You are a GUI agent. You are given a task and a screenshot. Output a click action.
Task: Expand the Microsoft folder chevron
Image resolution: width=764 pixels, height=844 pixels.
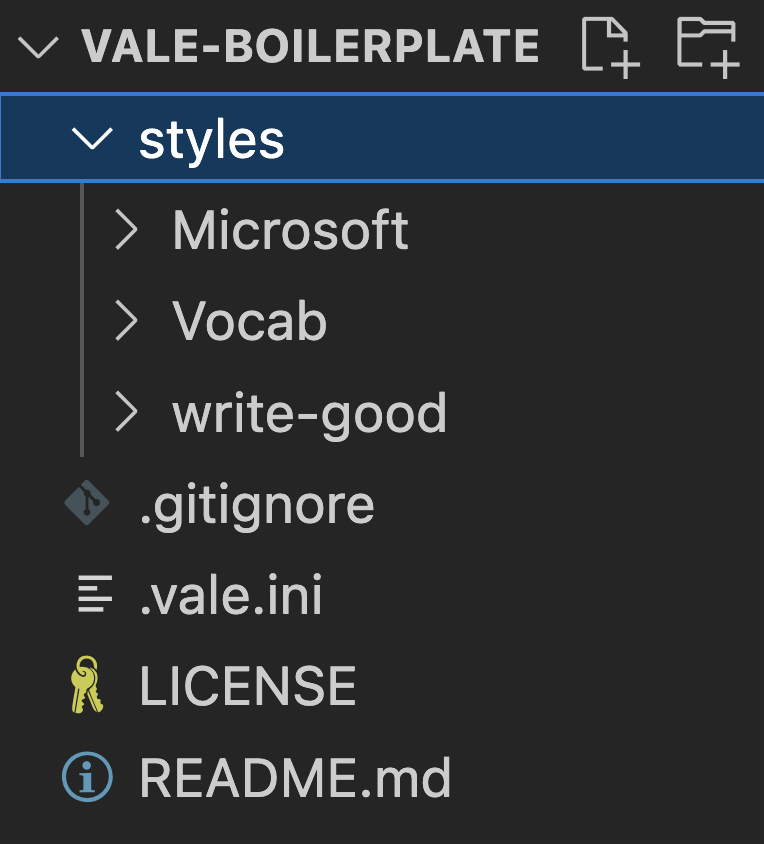pyautogui.click(x=126, y=230)
